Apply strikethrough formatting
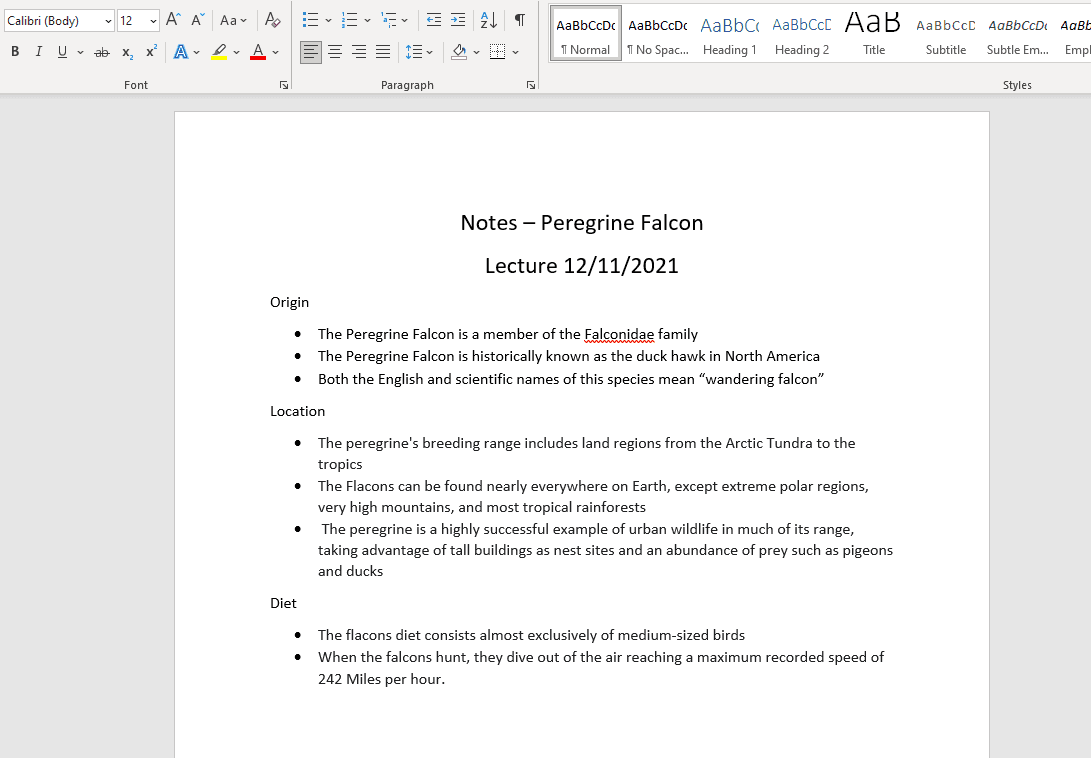Screen dimensions: 1091x758 (x=102, y=52)
